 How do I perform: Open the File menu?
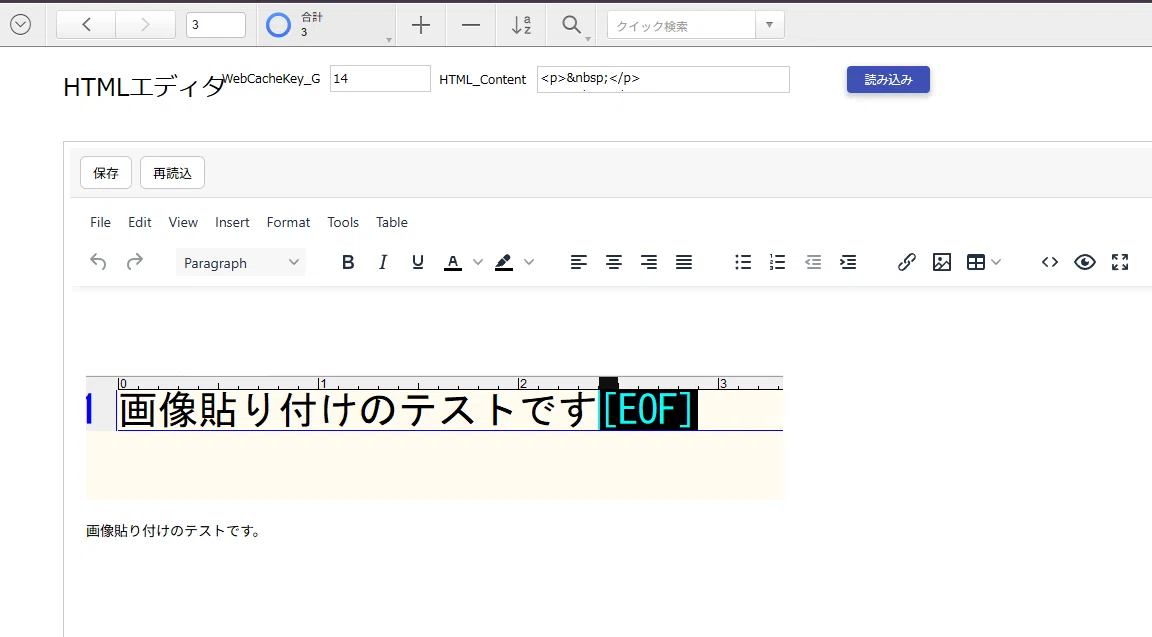click(101, 222)
